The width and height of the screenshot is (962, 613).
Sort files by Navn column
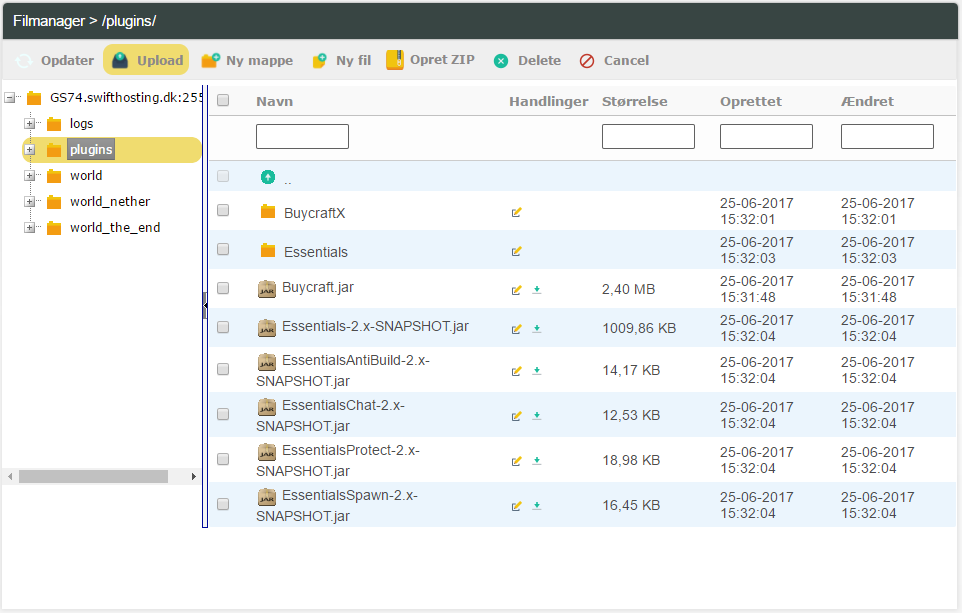[x=274, y=101]
